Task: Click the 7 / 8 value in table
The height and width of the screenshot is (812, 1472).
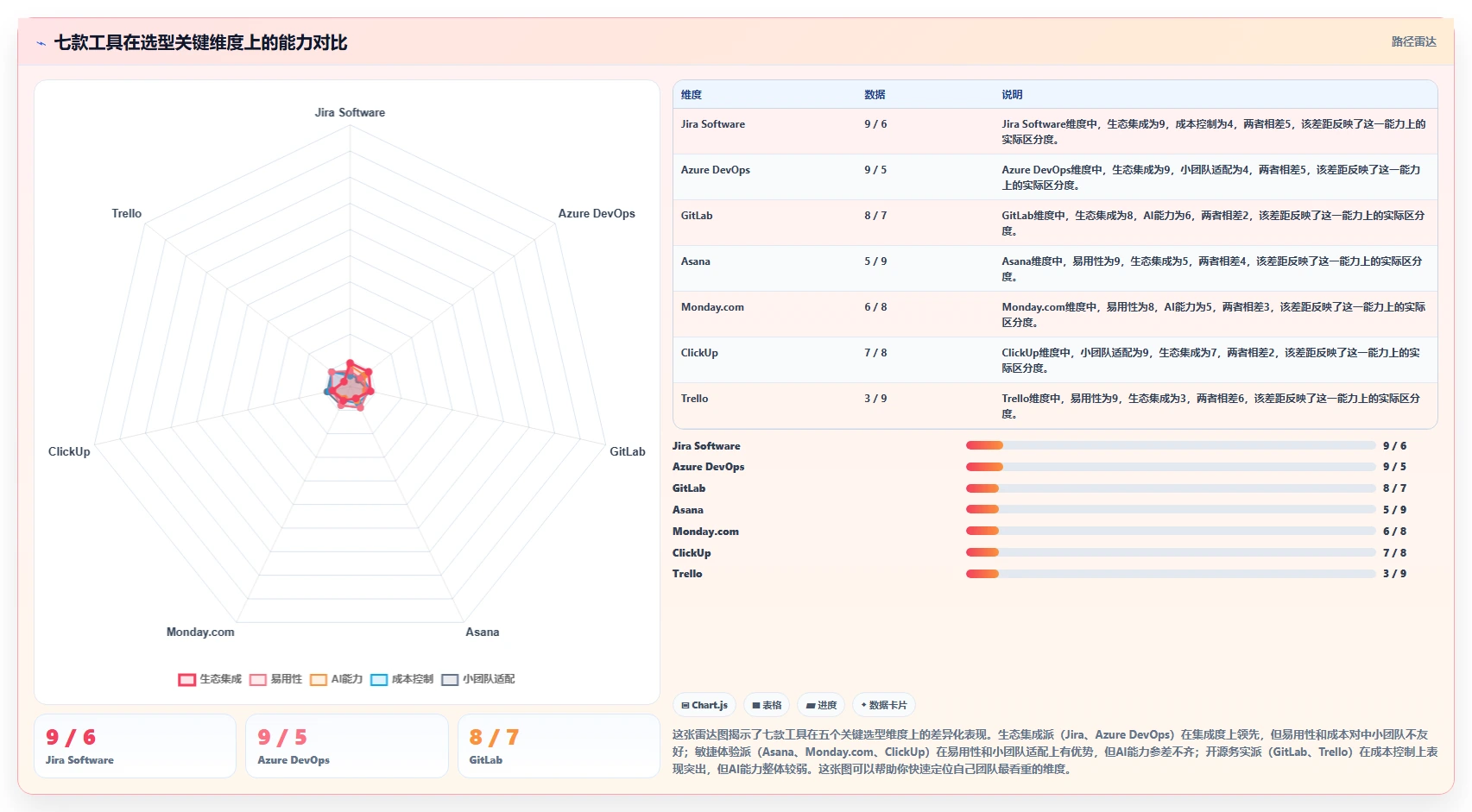Action: click(875, 353)
